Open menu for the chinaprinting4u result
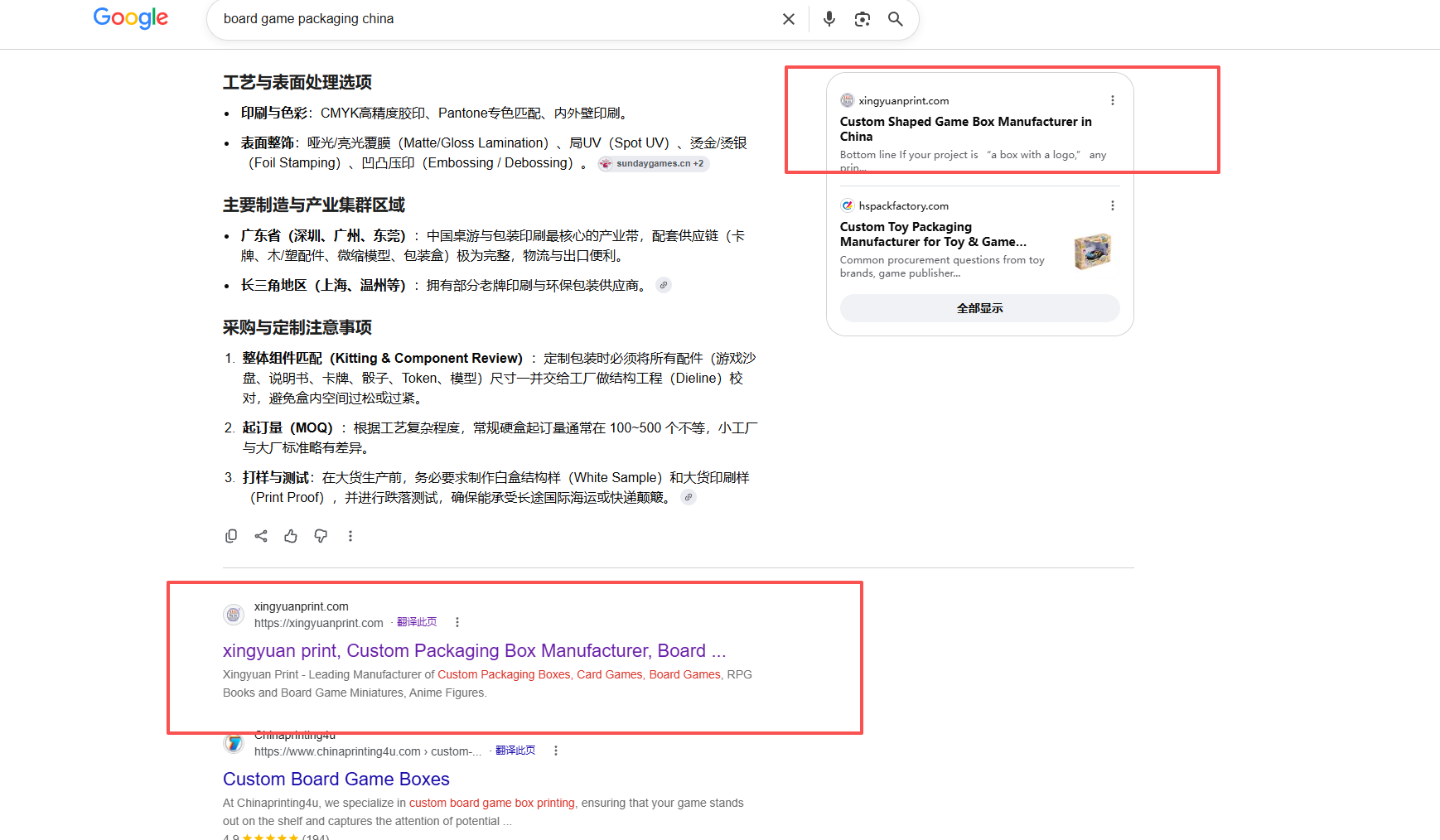1440x840 pixels. [556, 751]
